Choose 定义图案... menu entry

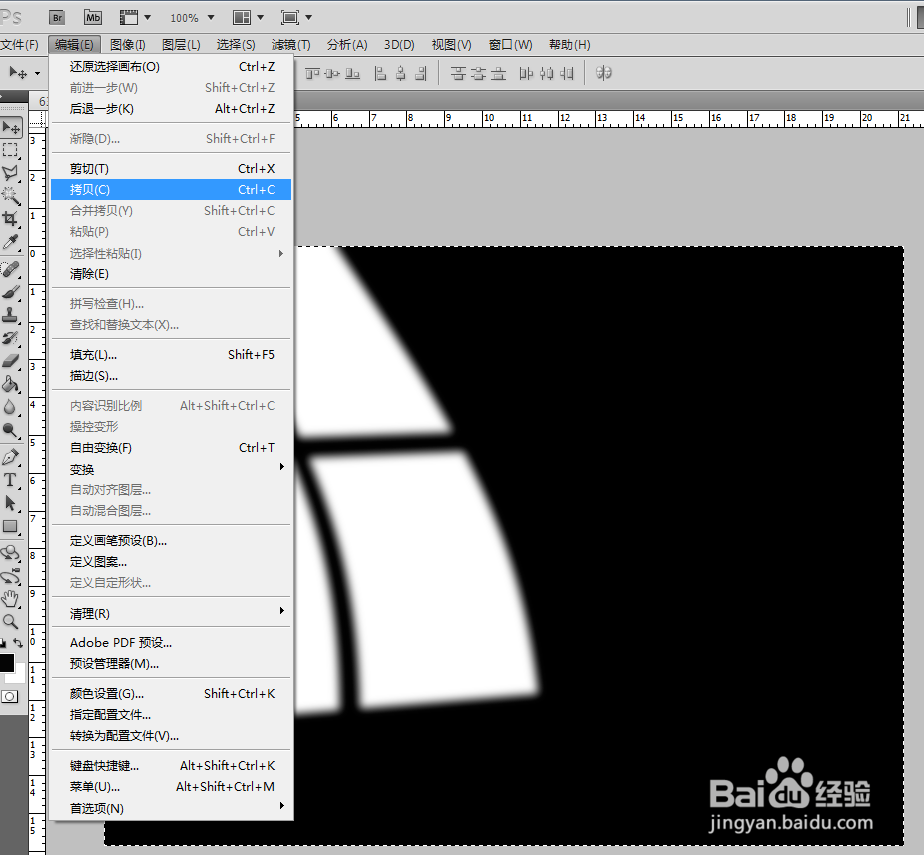171,562
